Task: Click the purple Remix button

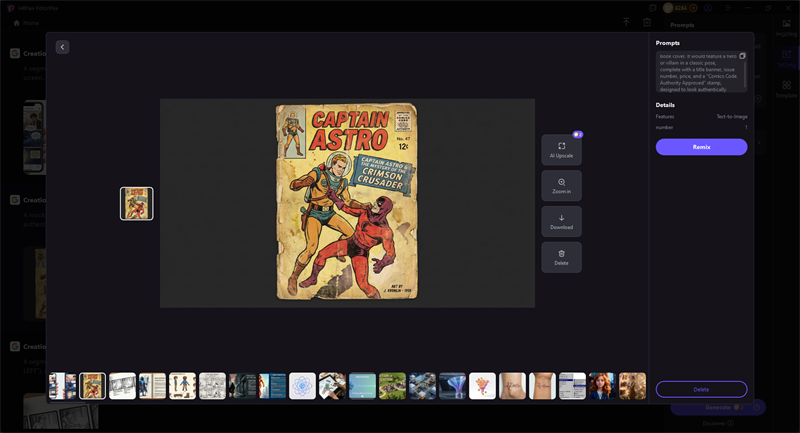Action: coord(701,147)
